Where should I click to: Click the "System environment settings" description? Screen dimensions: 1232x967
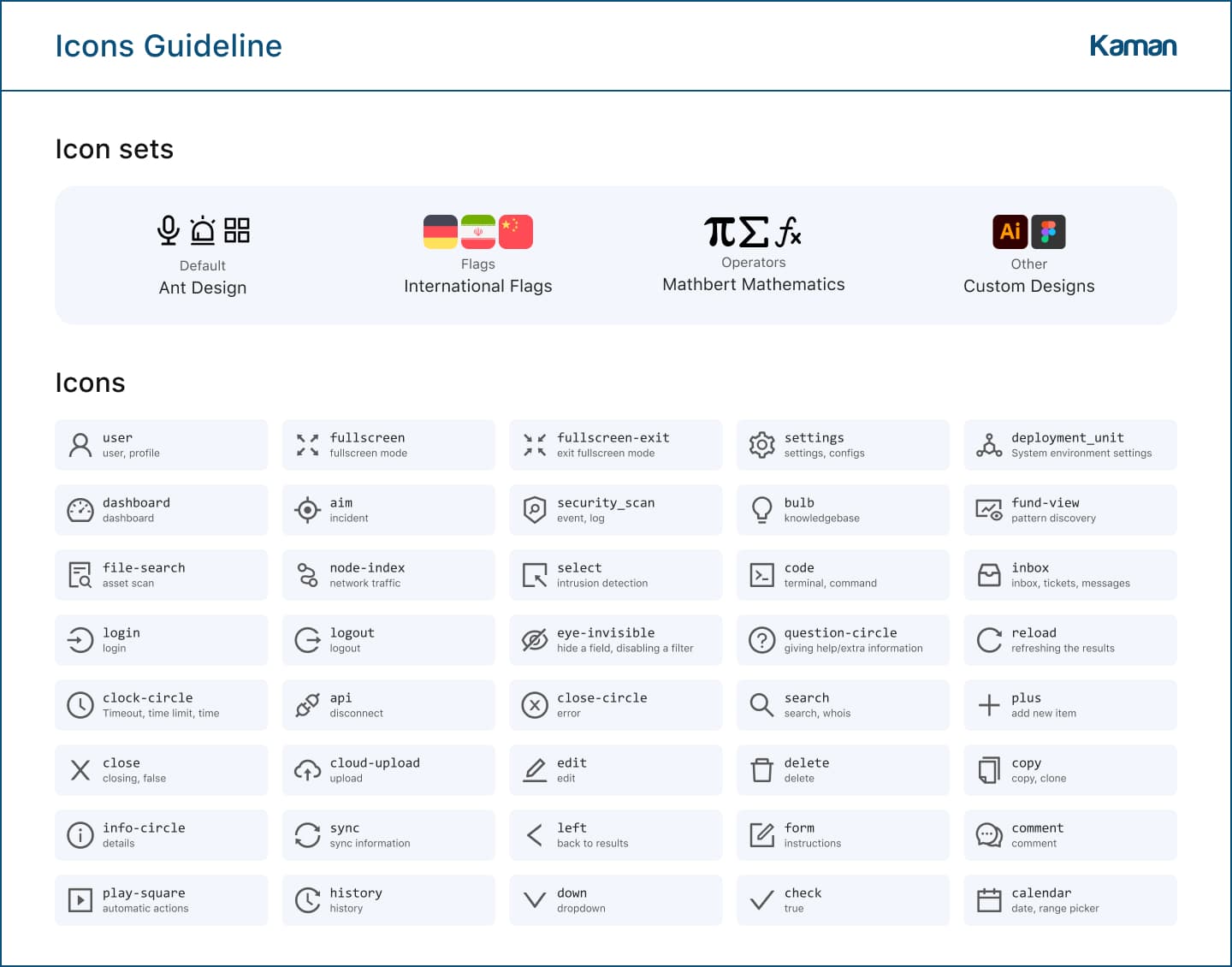point(1081,454)
